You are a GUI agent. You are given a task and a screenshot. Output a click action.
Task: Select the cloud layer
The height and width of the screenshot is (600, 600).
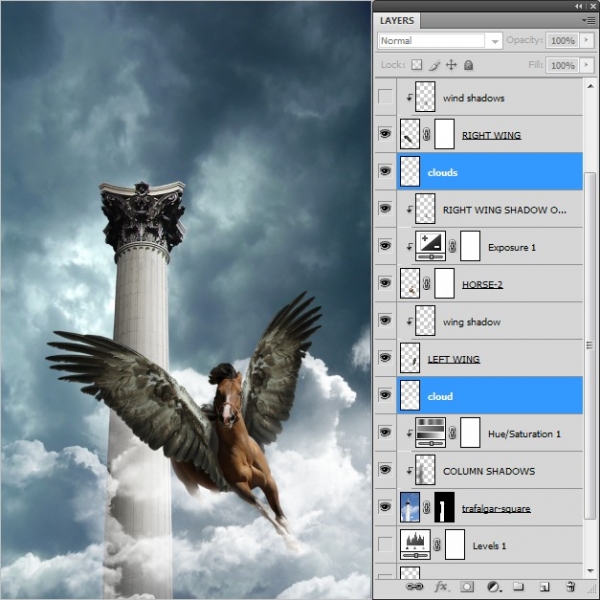point(490,396)
